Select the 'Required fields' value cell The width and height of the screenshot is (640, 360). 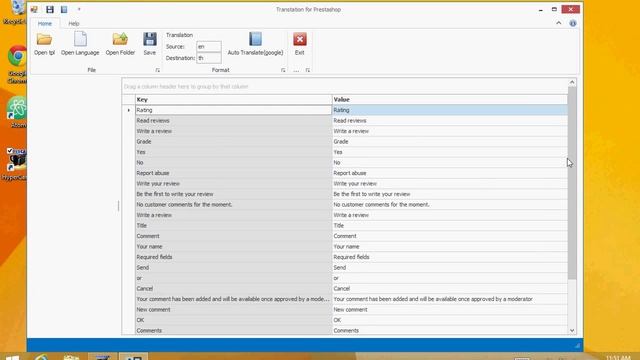[449, 257]
